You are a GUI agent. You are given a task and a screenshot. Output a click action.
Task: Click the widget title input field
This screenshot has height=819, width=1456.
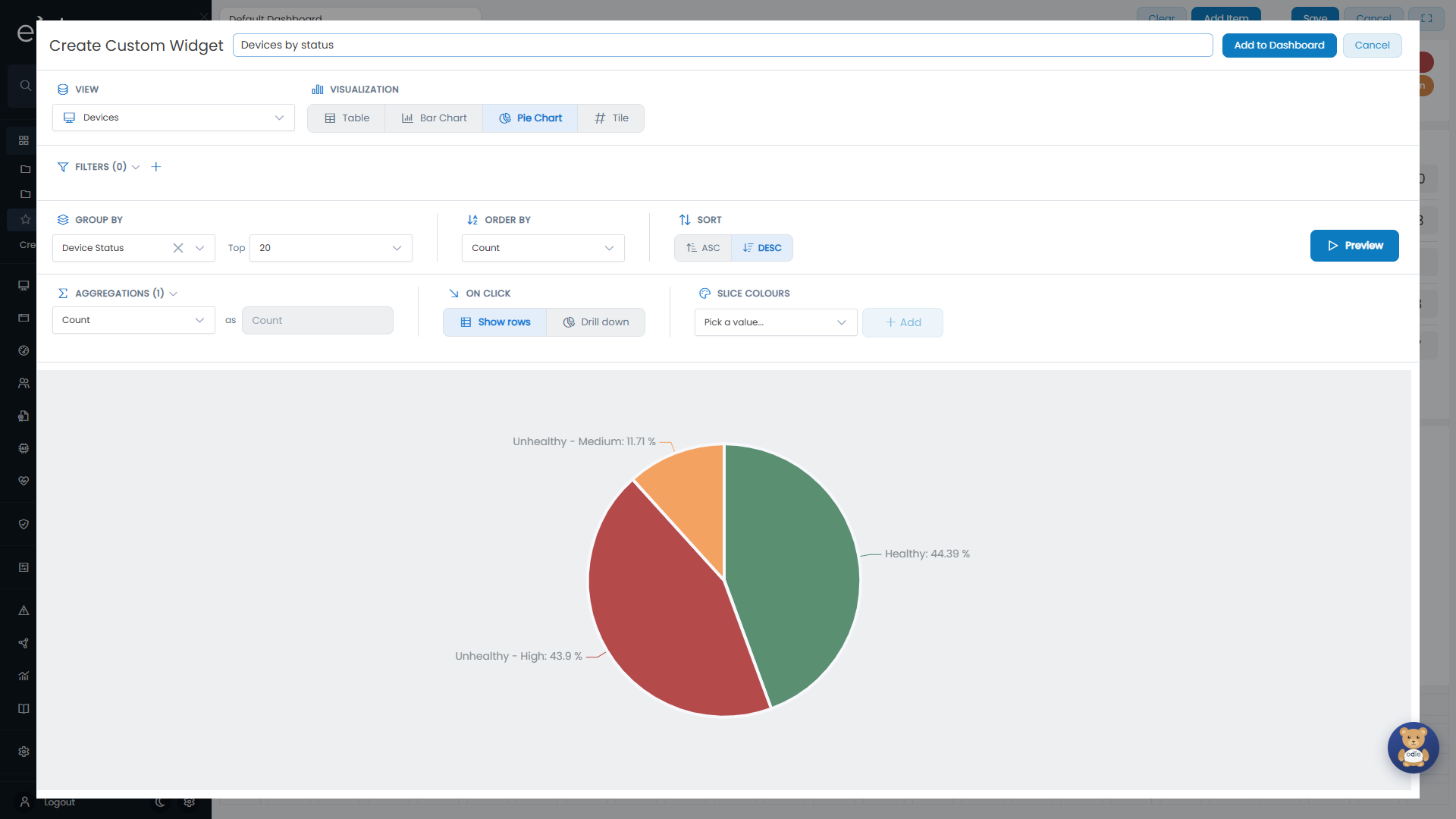(723, 45)
